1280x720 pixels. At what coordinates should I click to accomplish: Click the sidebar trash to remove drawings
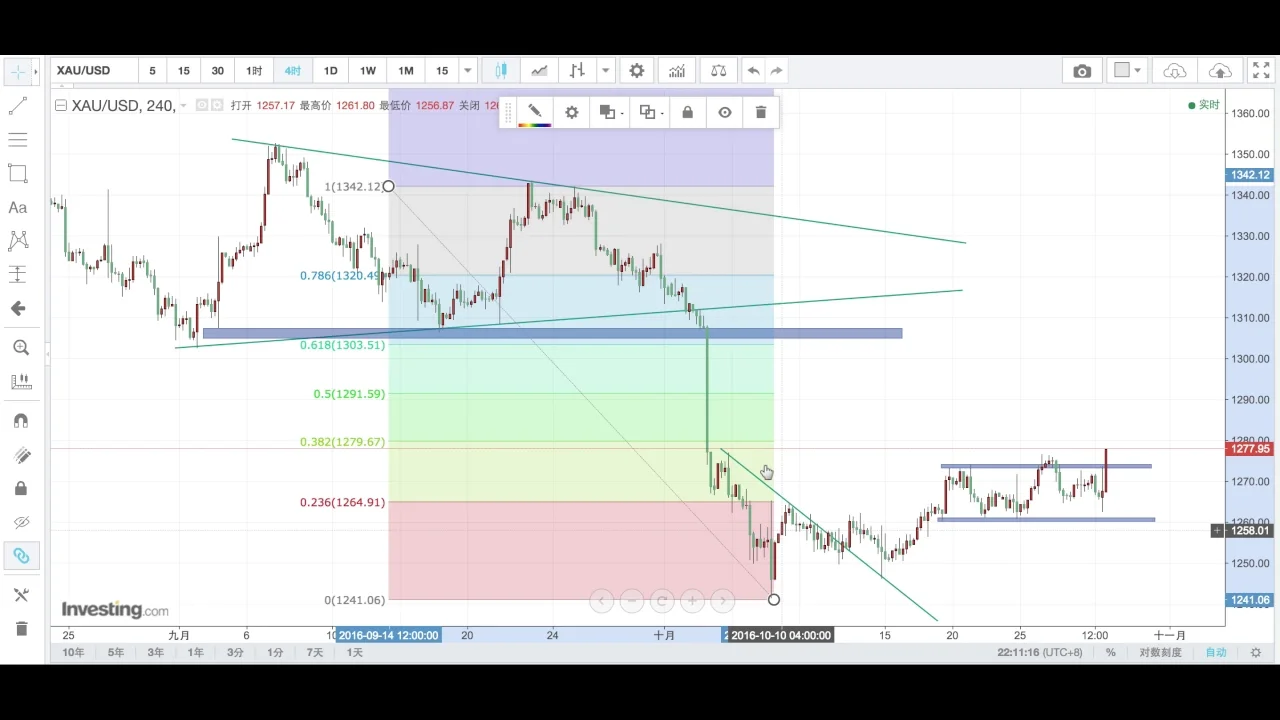(x=20, y=628)
